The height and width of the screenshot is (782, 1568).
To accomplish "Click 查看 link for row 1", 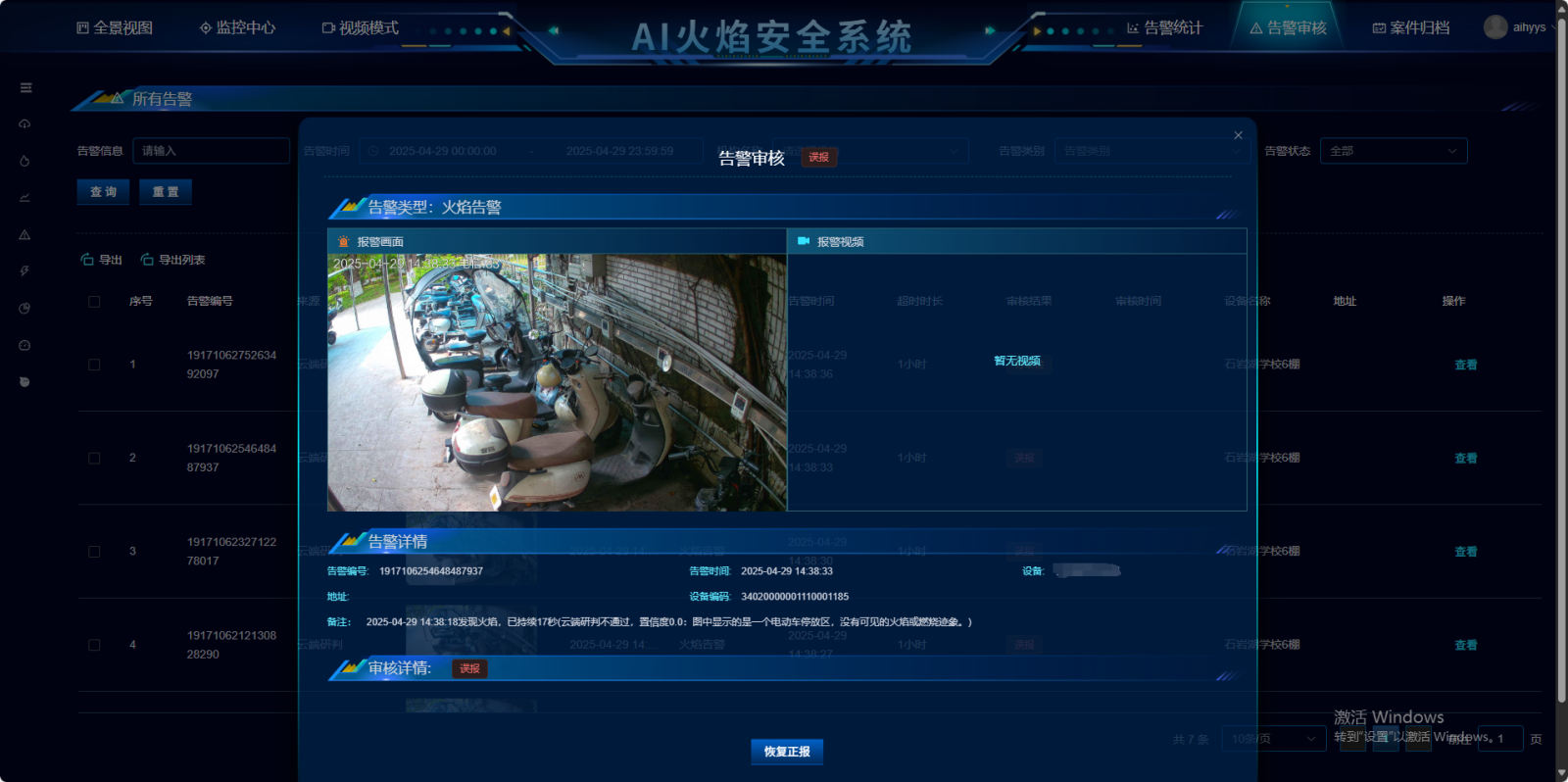I will point(1465,365).
